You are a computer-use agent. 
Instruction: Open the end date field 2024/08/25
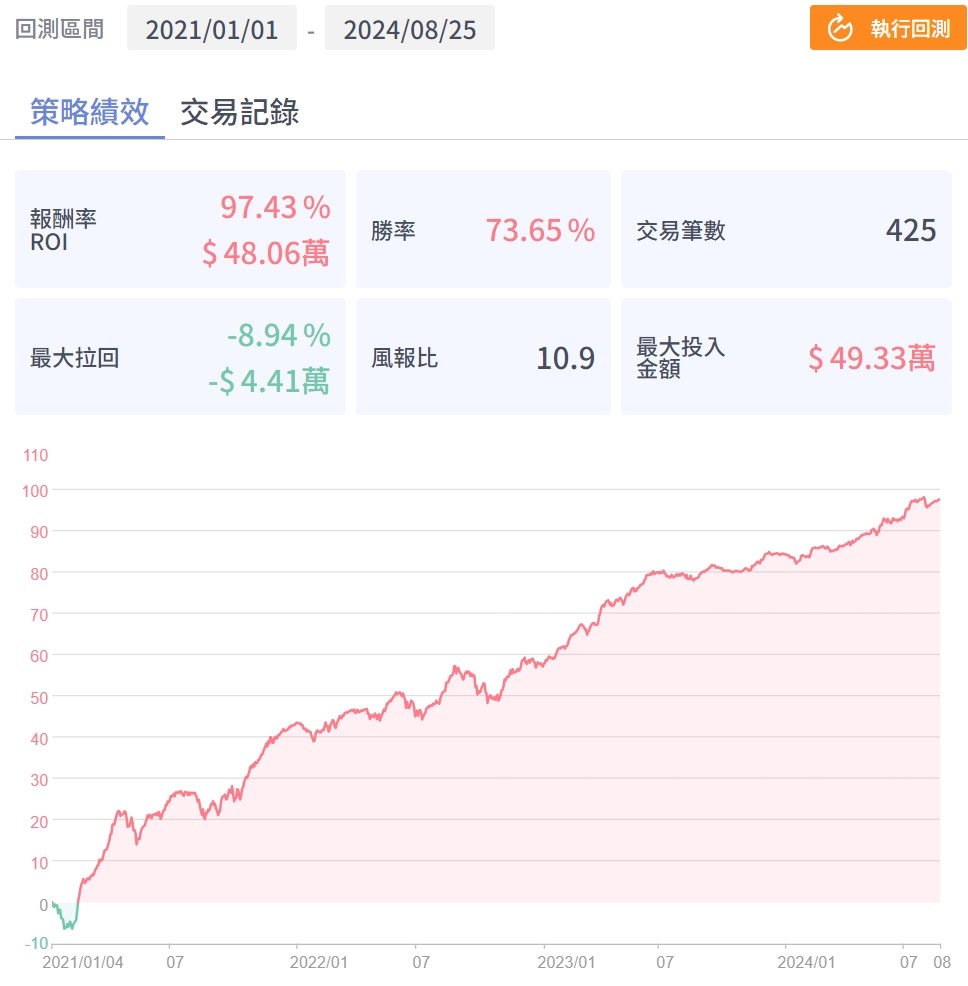tap(410, 29)
